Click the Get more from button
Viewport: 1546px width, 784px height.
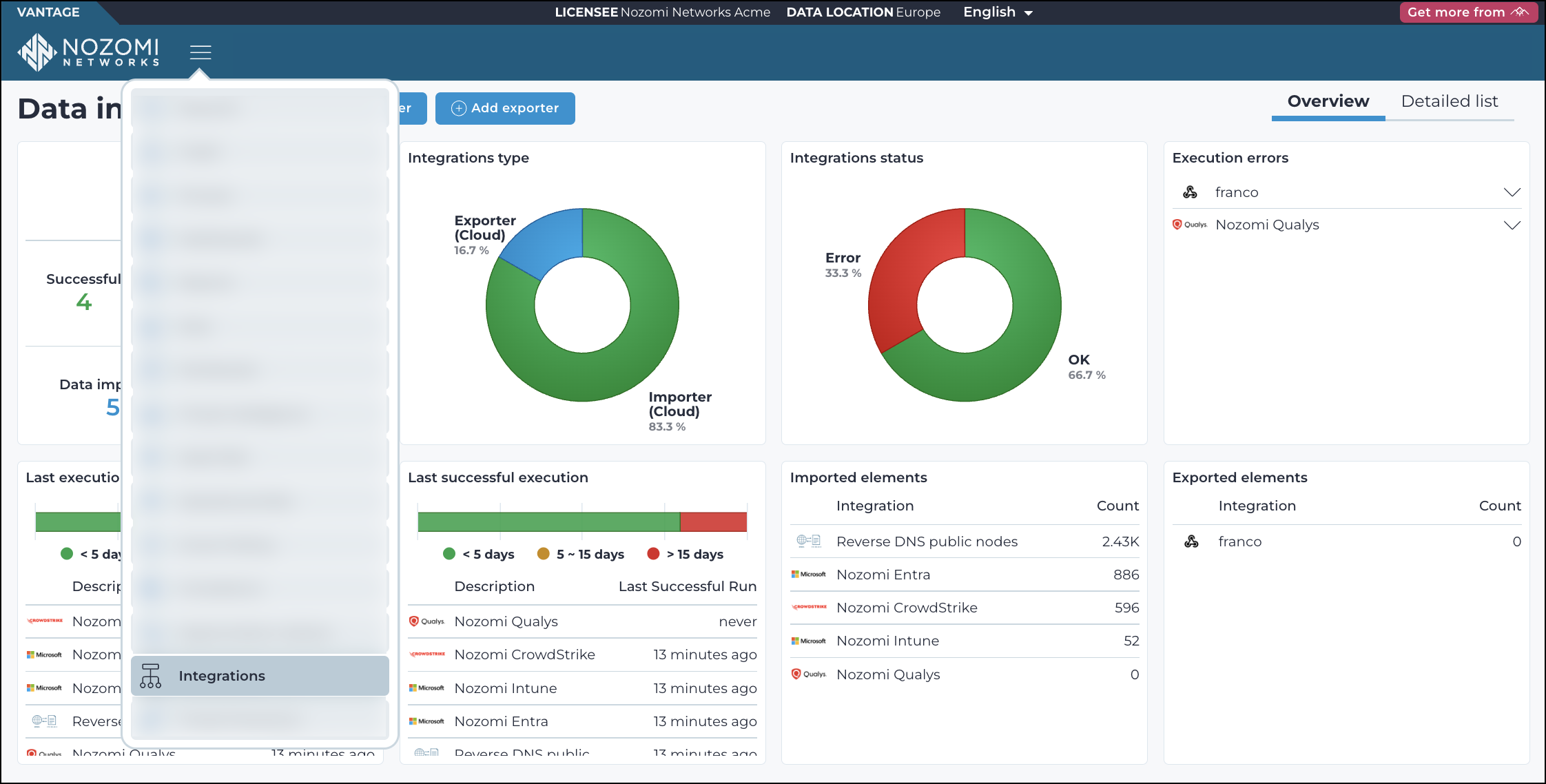coord(1468,12)
